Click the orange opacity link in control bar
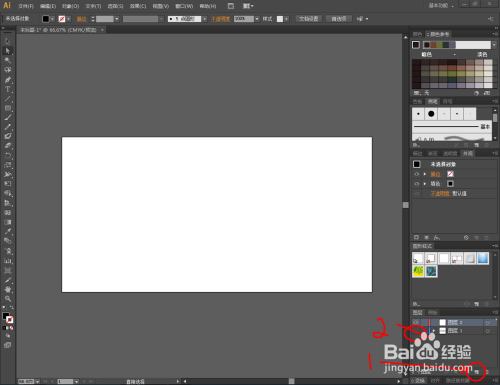Image resolution: width=500 pixels, height=385 pixels. (x=220, y=19)
